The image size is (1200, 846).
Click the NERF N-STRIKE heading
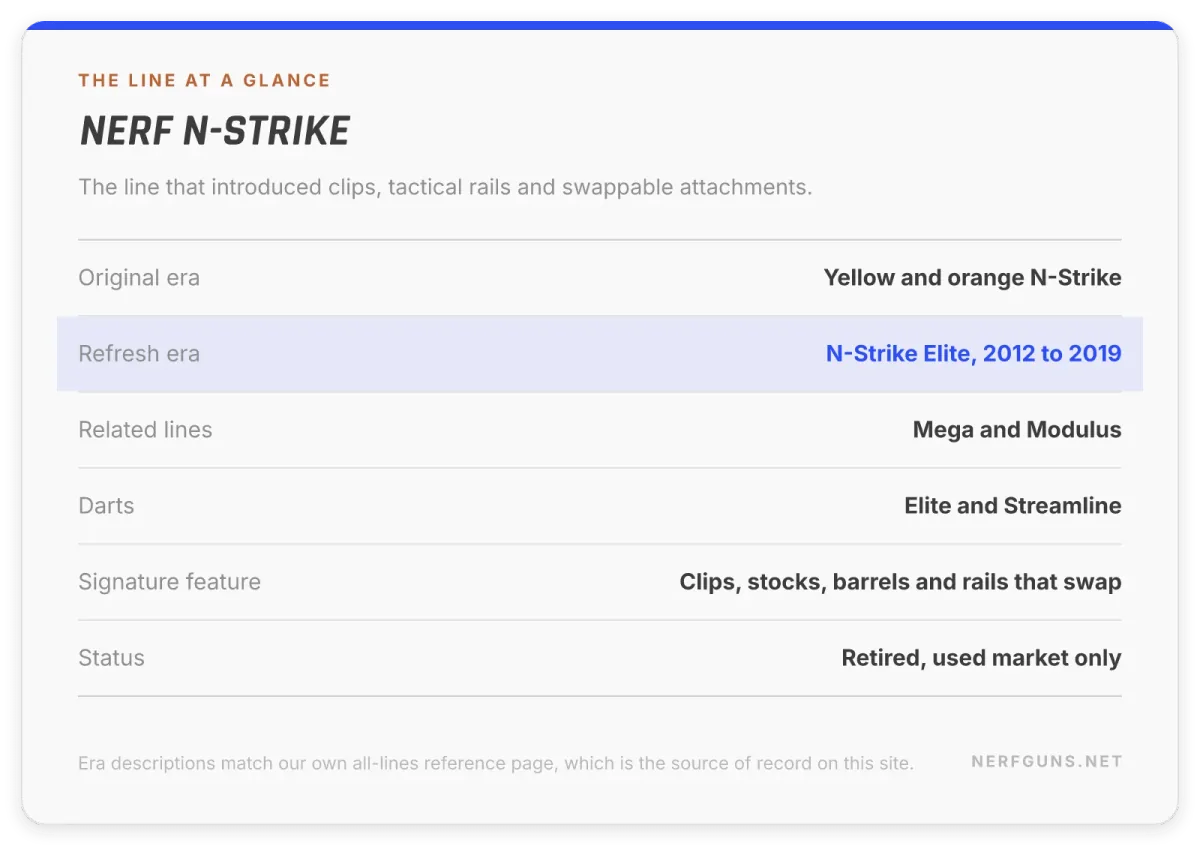coord(215,132)
